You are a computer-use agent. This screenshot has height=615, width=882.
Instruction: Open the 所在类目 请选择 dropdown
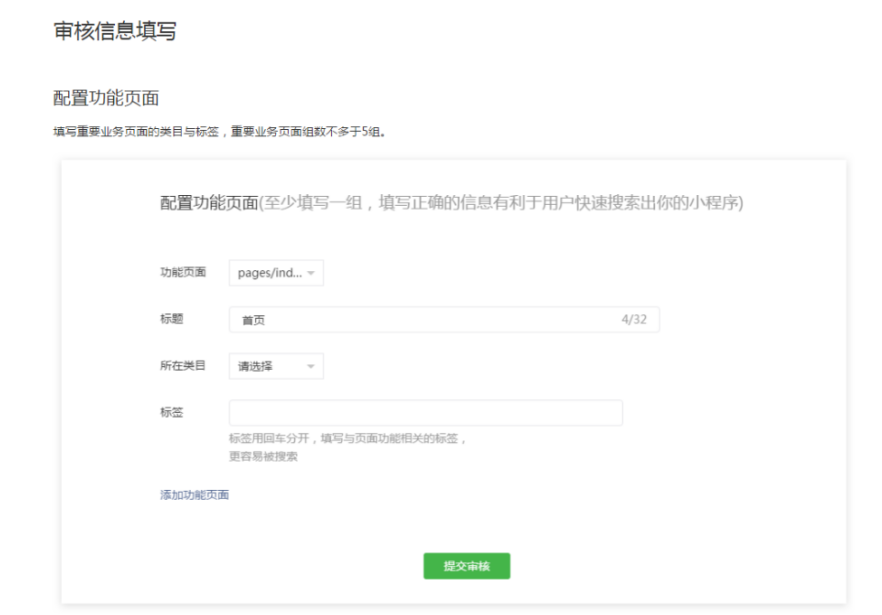coord(276,366)
